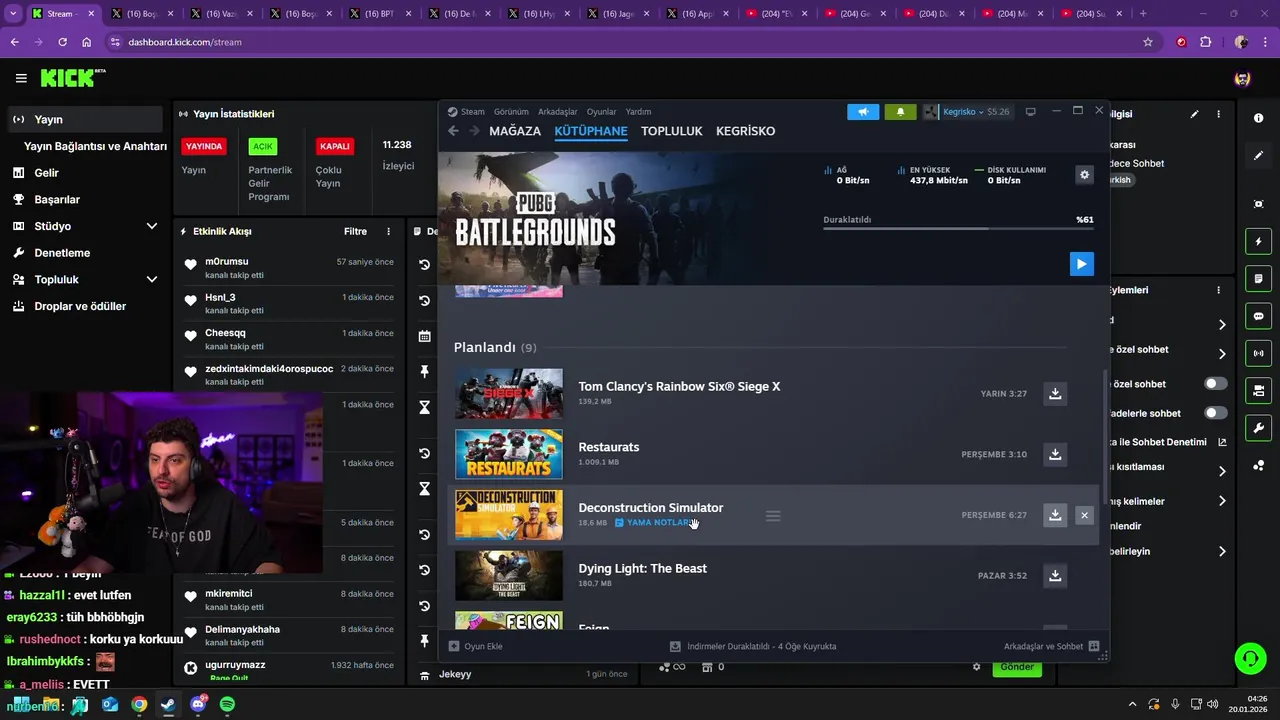This screenshot has width=1280, height=720.
Task: Open the Kick profile avatar
Action: click(x=1242, y=78)
